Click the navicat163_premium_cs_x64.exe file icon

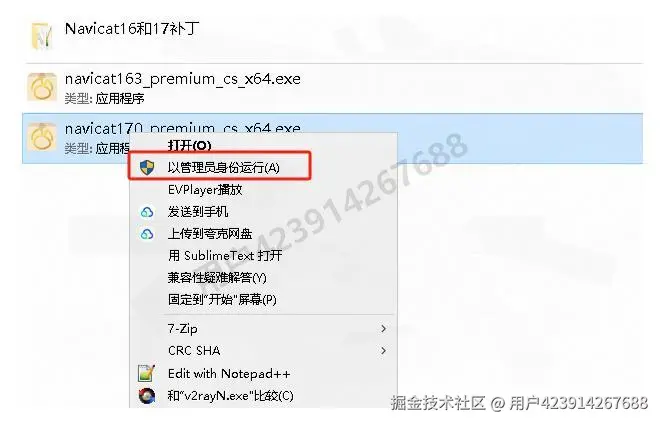[42, 87]
